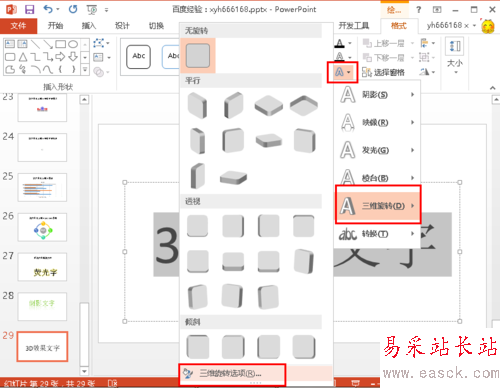Choose the first preset under 透视
Screen dimensions: 500x388
coord(198,226)
